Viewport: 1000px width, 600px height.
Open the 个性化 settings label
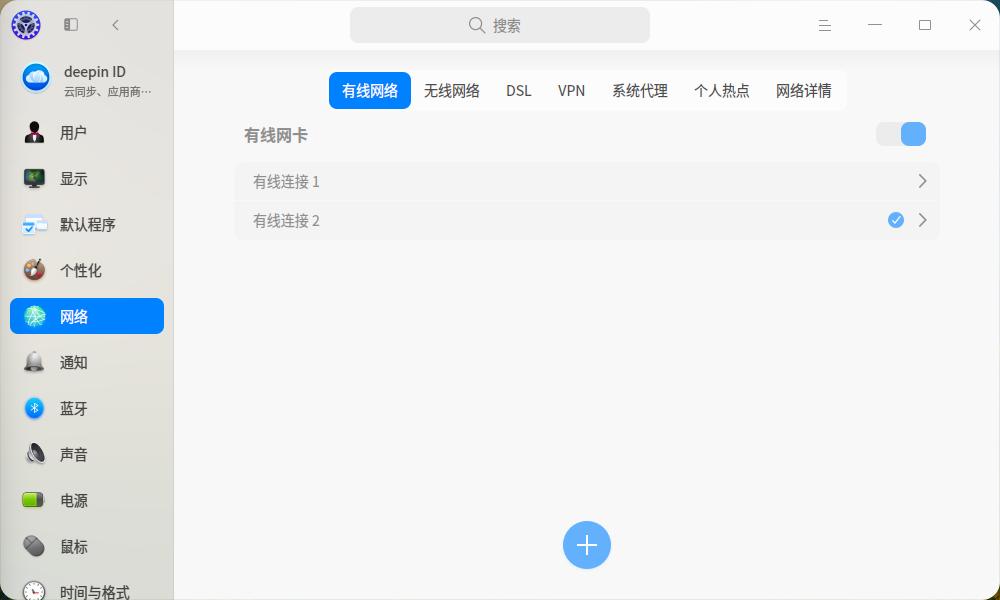click(80, 270)
